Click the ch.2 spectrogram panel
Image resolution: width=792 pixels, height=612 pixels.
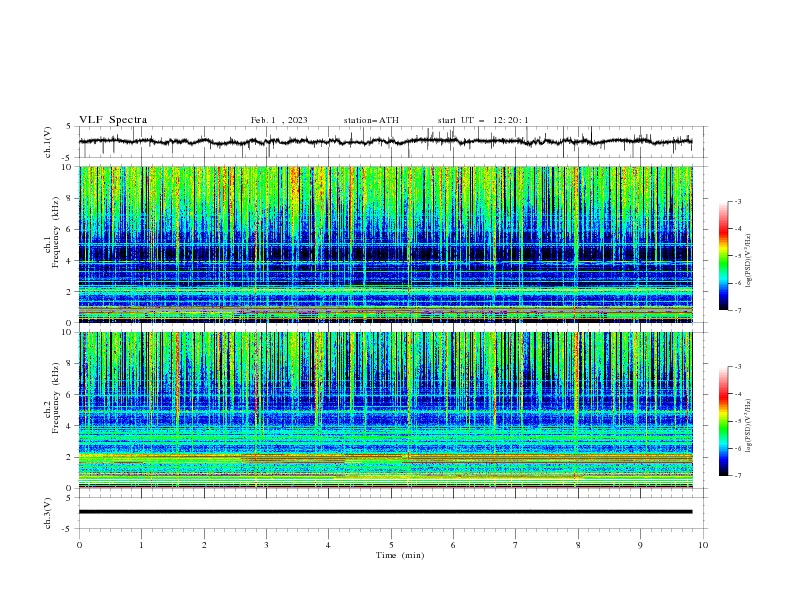[385, 410]
